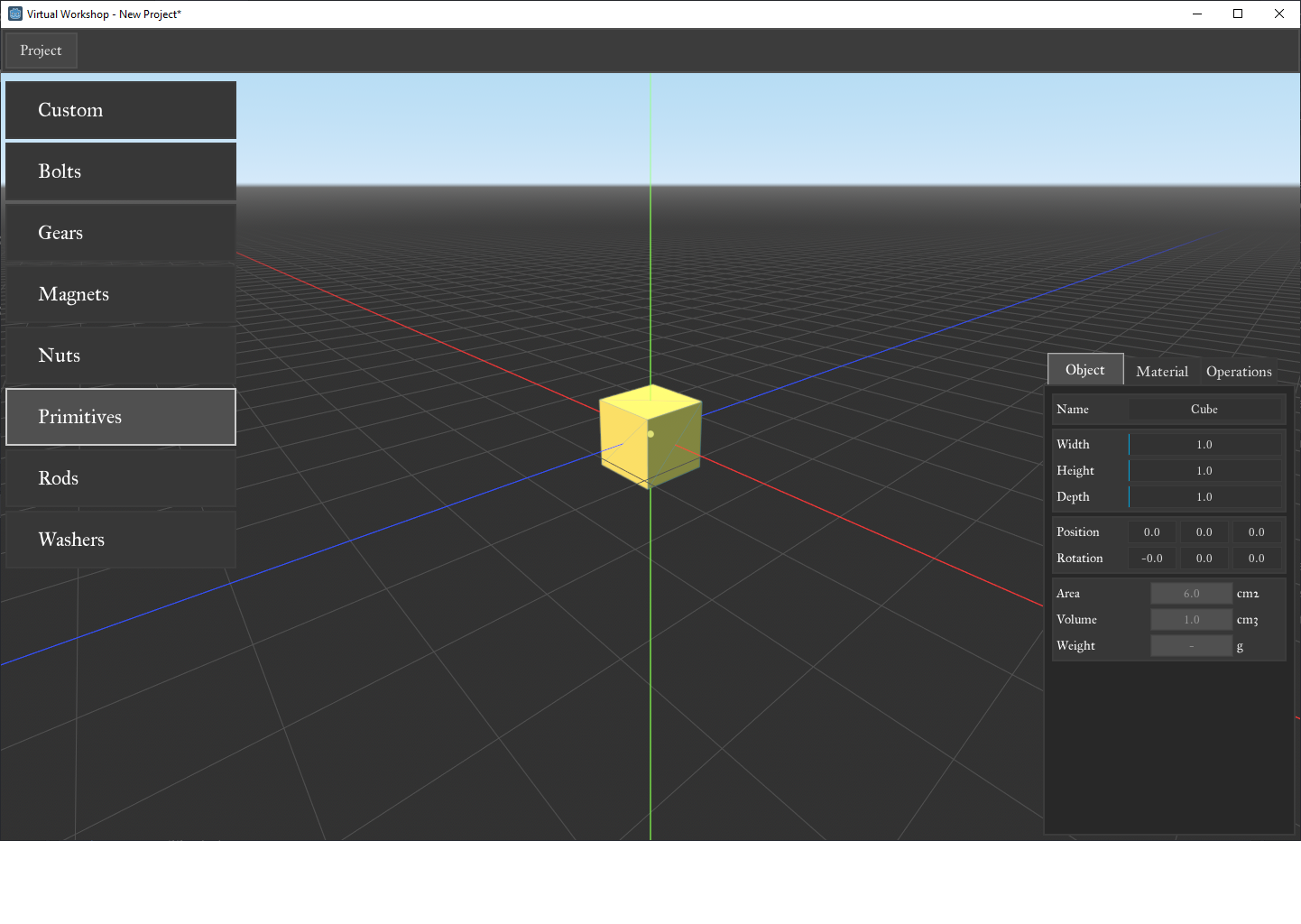Click the Width label
Screen dimensions: 1301x924
pyautogui.click(x=1073, y=445)
